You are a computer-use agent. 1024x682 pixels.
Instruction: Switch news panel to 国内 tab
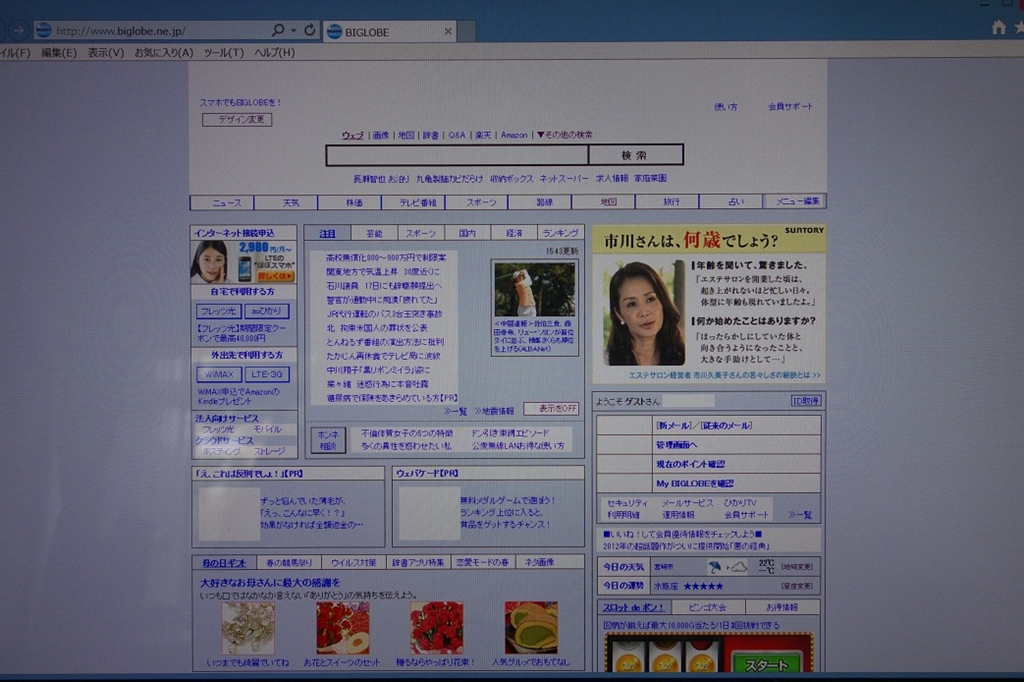click(468, 233)
